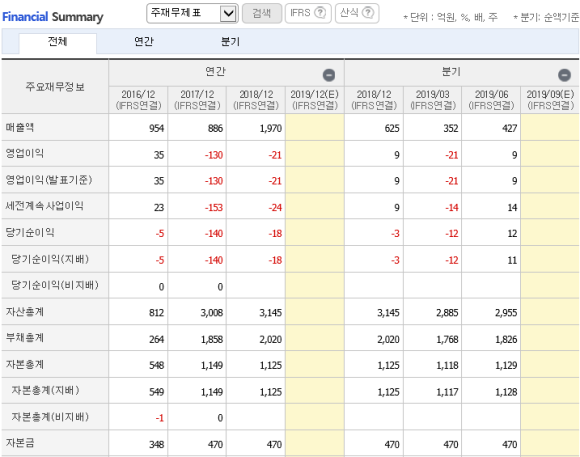Click the 자본총계(비지배) value -1

pyautogui.click(x=160, y=418)
